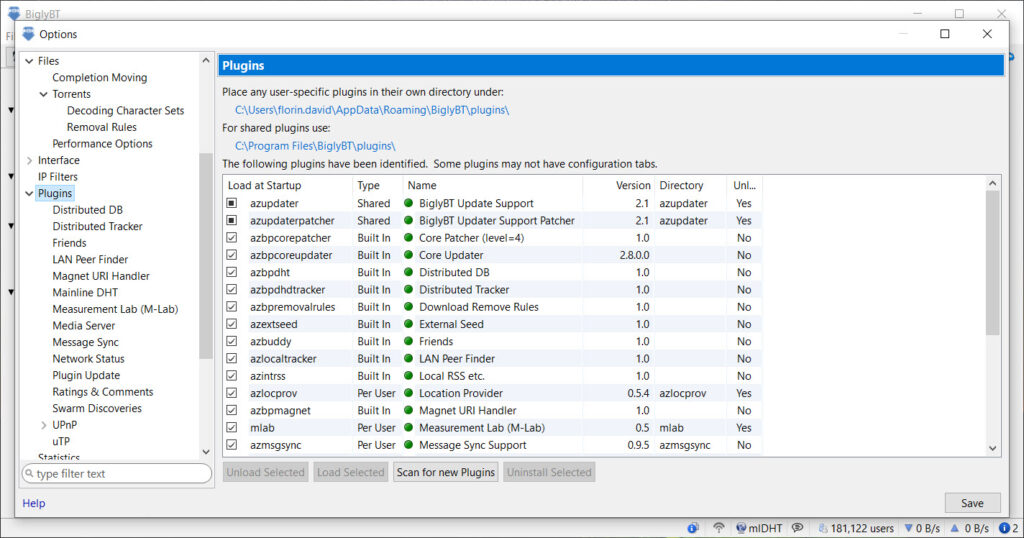This screenshot has height=538, width=1024.
Task: Click the wireless signal status icon
Action: [718, 528]
